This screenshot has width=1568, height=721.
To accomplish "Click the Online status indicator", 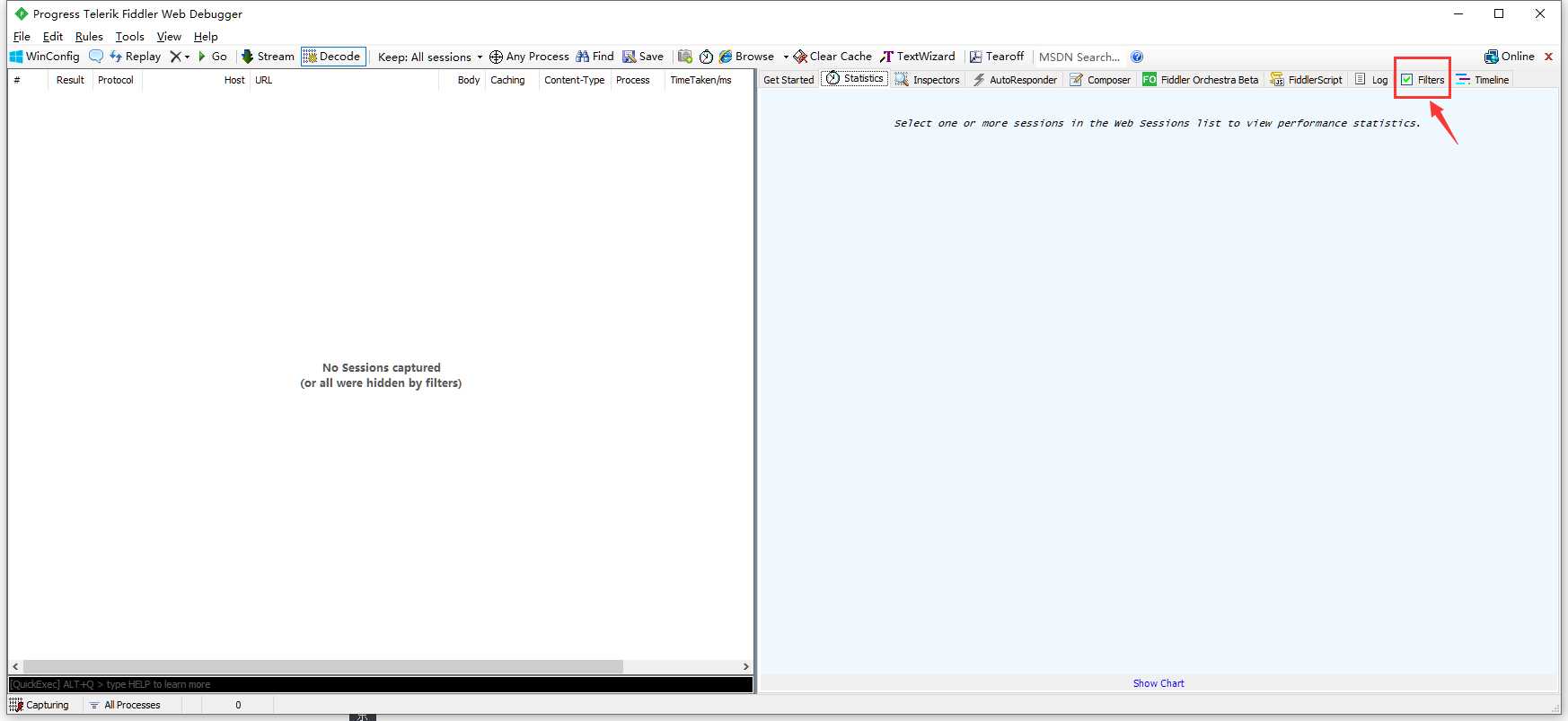I will [1510, 57].
